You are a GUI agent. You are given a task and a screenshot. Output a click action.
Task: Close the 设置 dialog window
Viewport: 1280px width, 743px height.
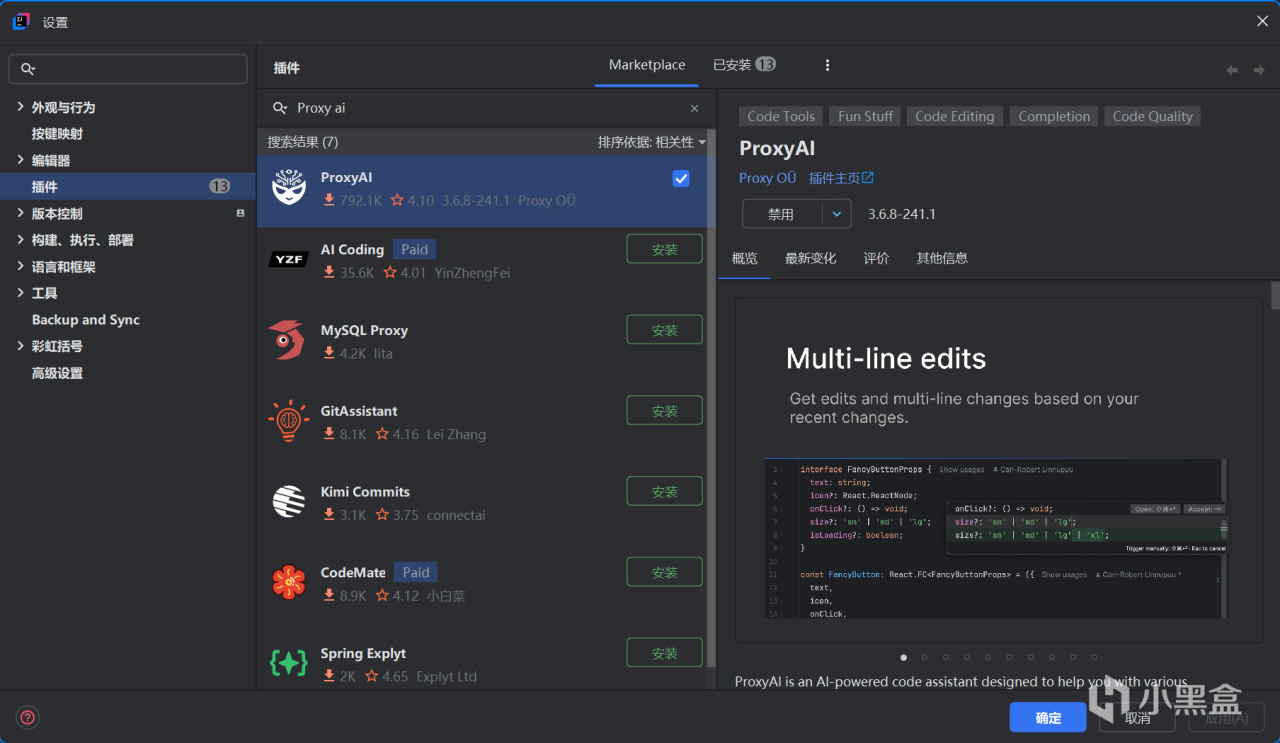click(1262, 21)
